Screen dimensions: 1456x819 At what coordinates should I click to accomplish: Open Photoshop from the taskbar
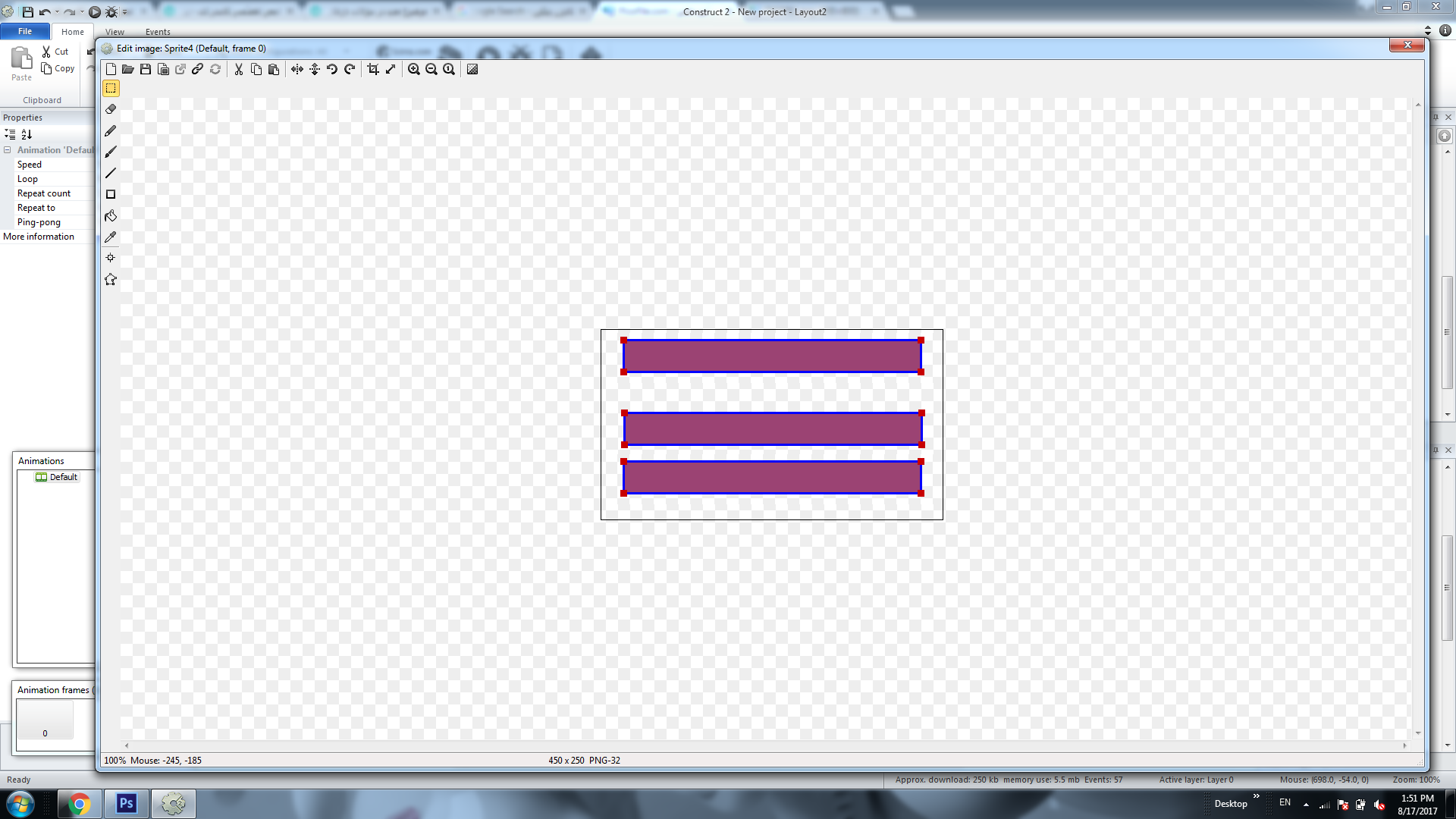126,804
